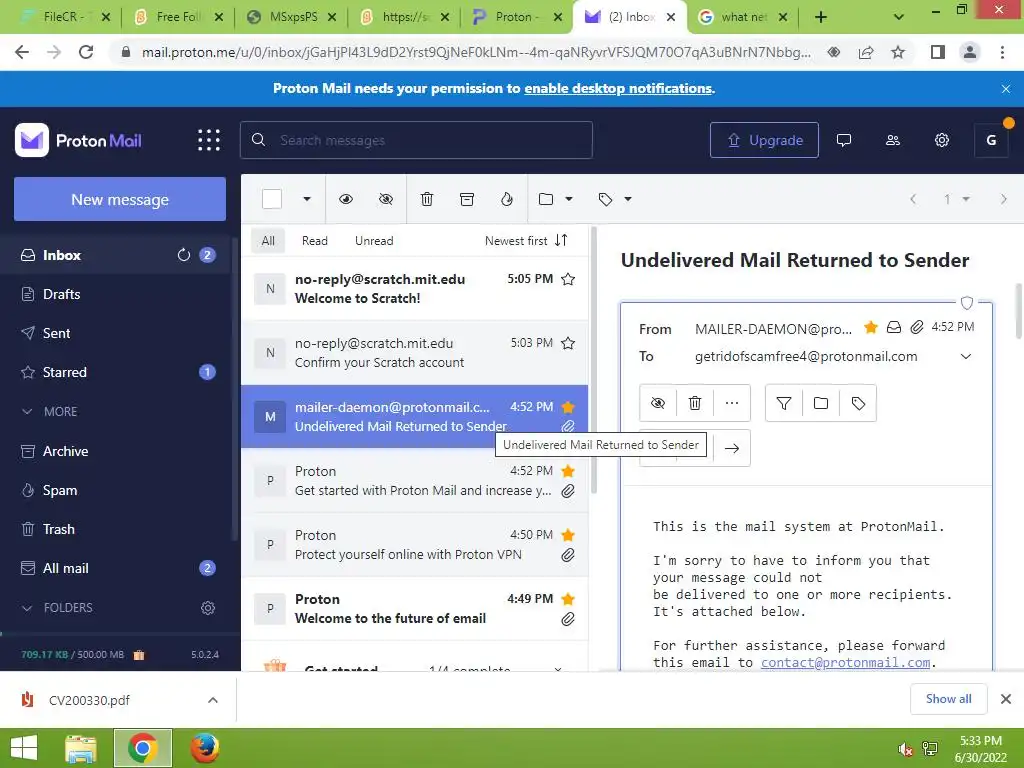Viewport: 1024px width, 768px height.
Task: Follow the enable desktop notifications link
Action: [618, 88]
